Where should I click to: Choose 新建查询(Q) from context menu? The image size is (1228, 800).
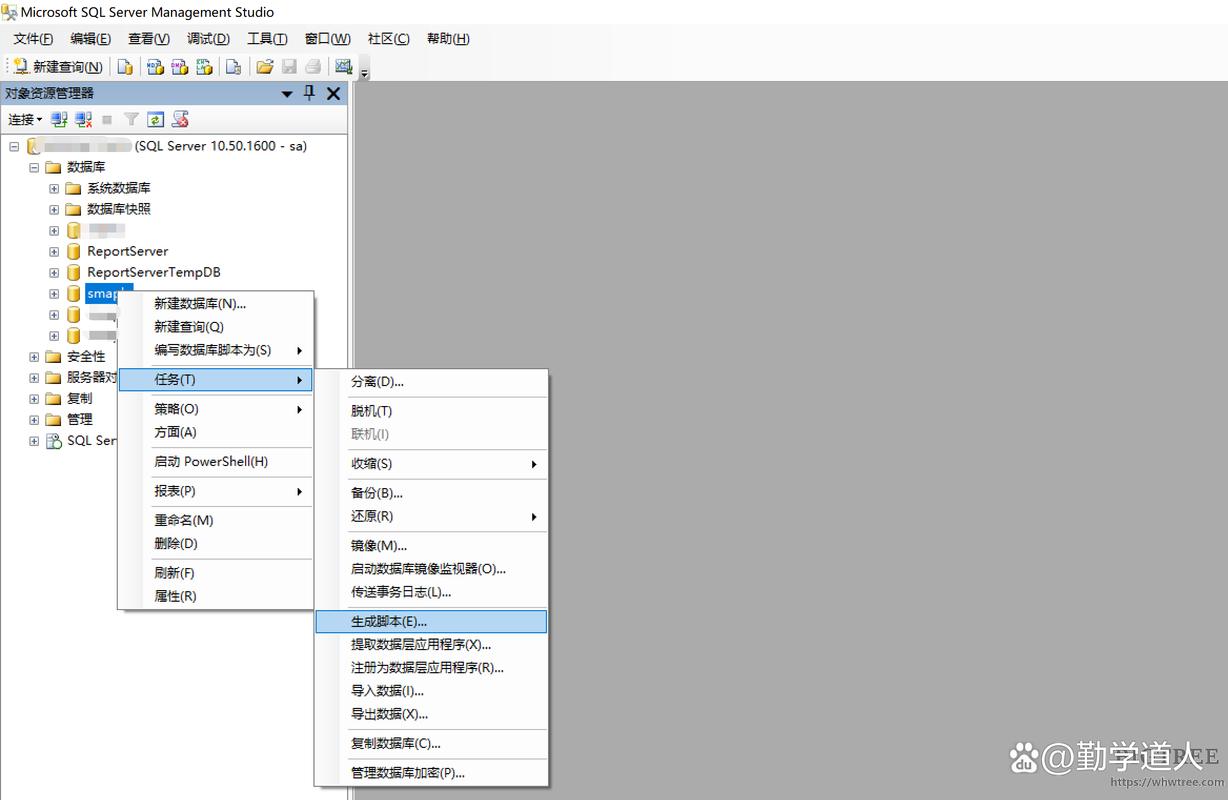coord(215,327)
